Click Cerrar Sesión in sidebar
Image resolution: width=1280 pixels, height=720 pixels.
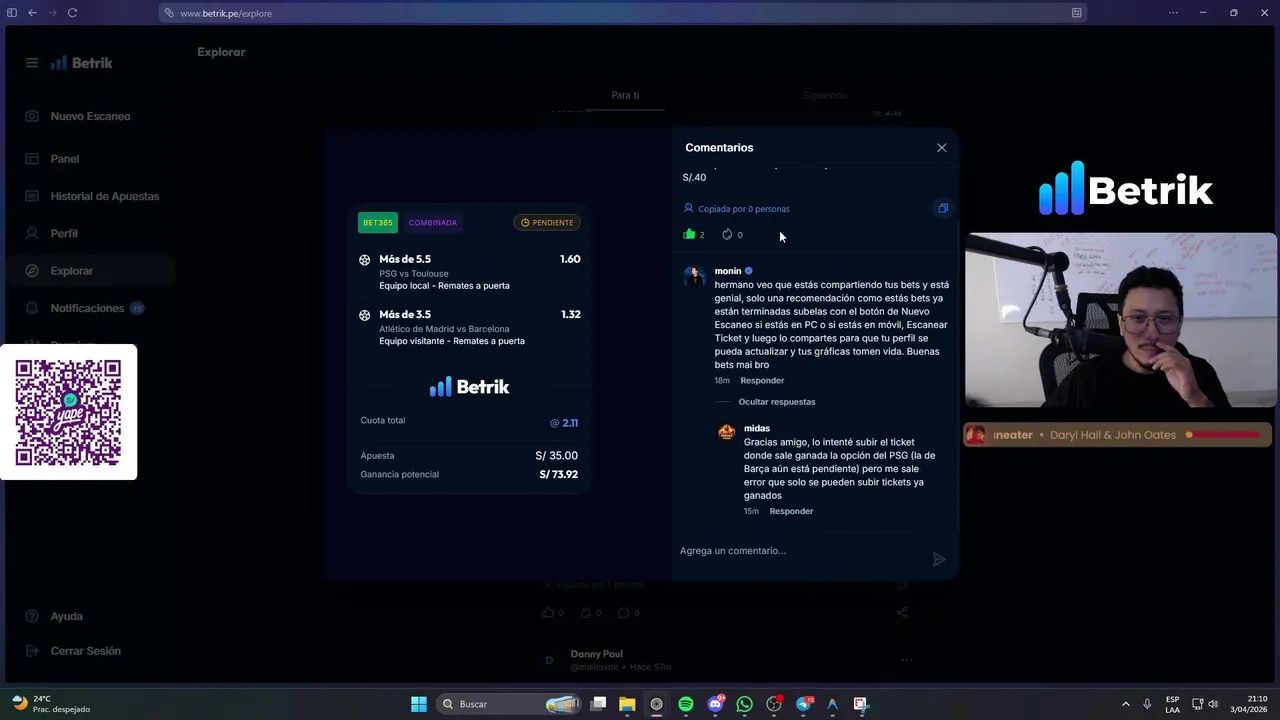pyautogui.click(x=86, y=651)
